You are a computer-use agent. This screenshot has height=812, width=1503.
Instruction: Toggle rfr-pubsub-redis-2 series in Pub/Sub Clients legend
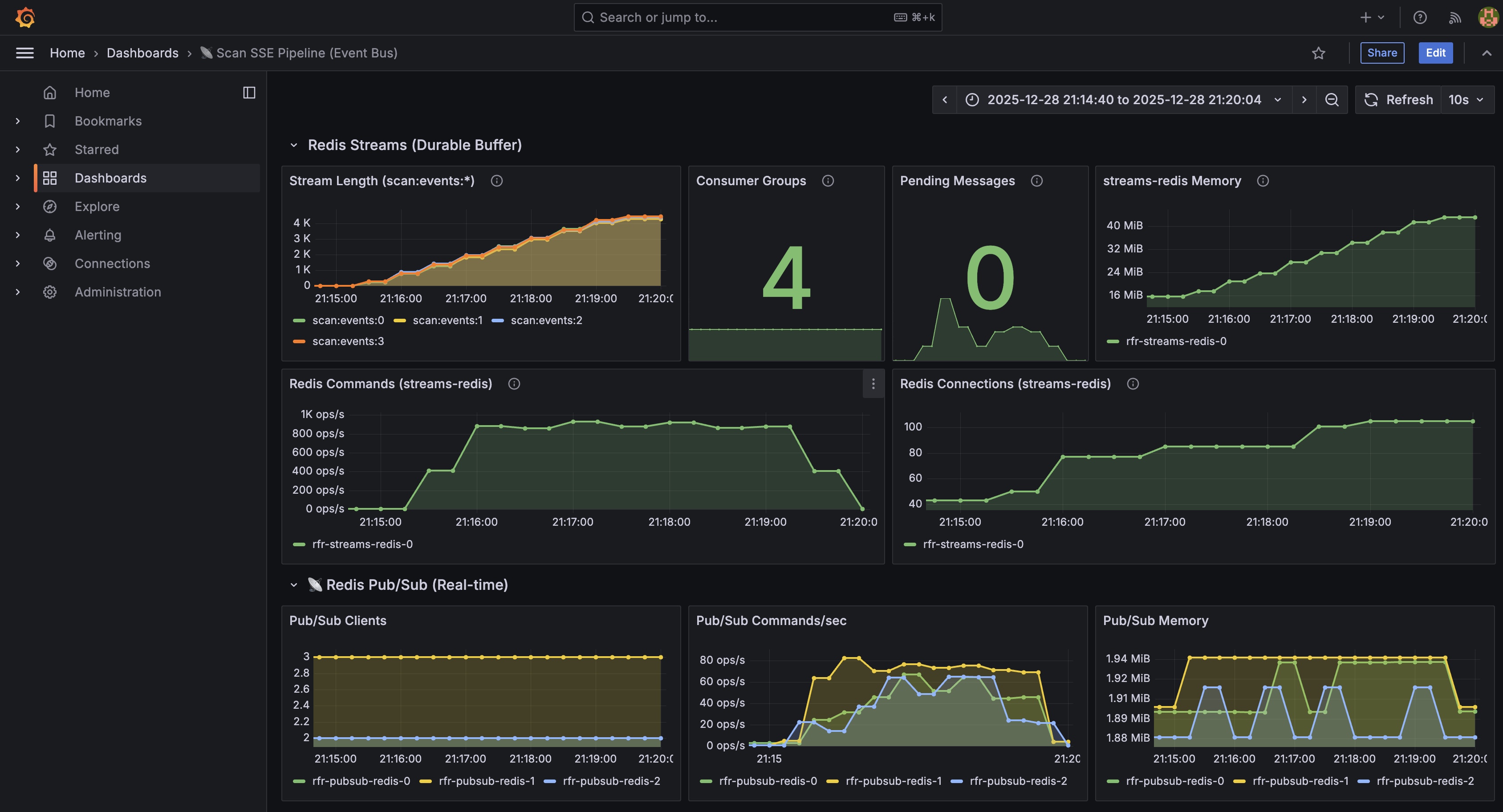coord(610,781)
